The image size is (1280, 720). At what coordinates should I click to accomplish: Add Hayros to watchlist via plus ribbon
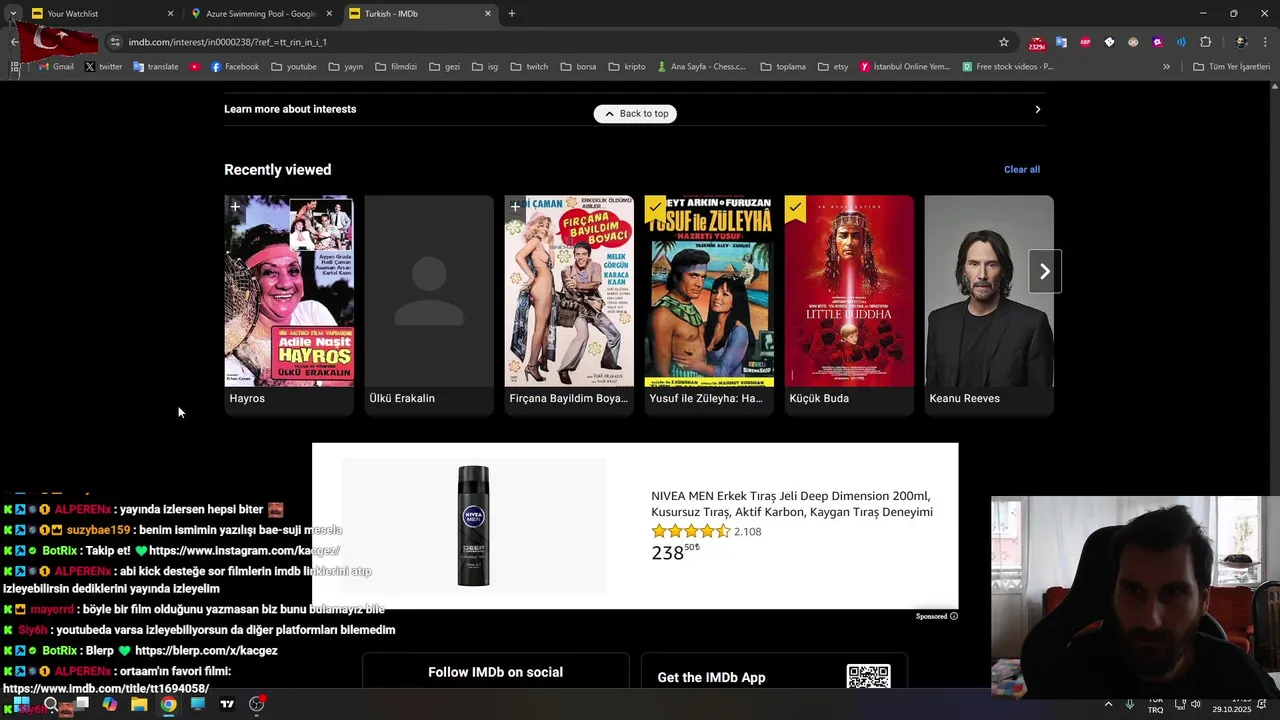pyautogui.click(x=235, y=208)
